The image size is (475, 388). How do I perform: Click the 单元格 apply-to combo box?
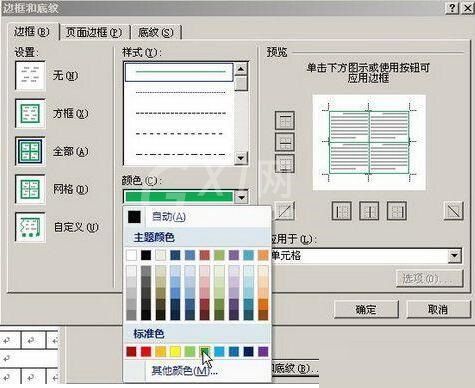coord(366,256)
